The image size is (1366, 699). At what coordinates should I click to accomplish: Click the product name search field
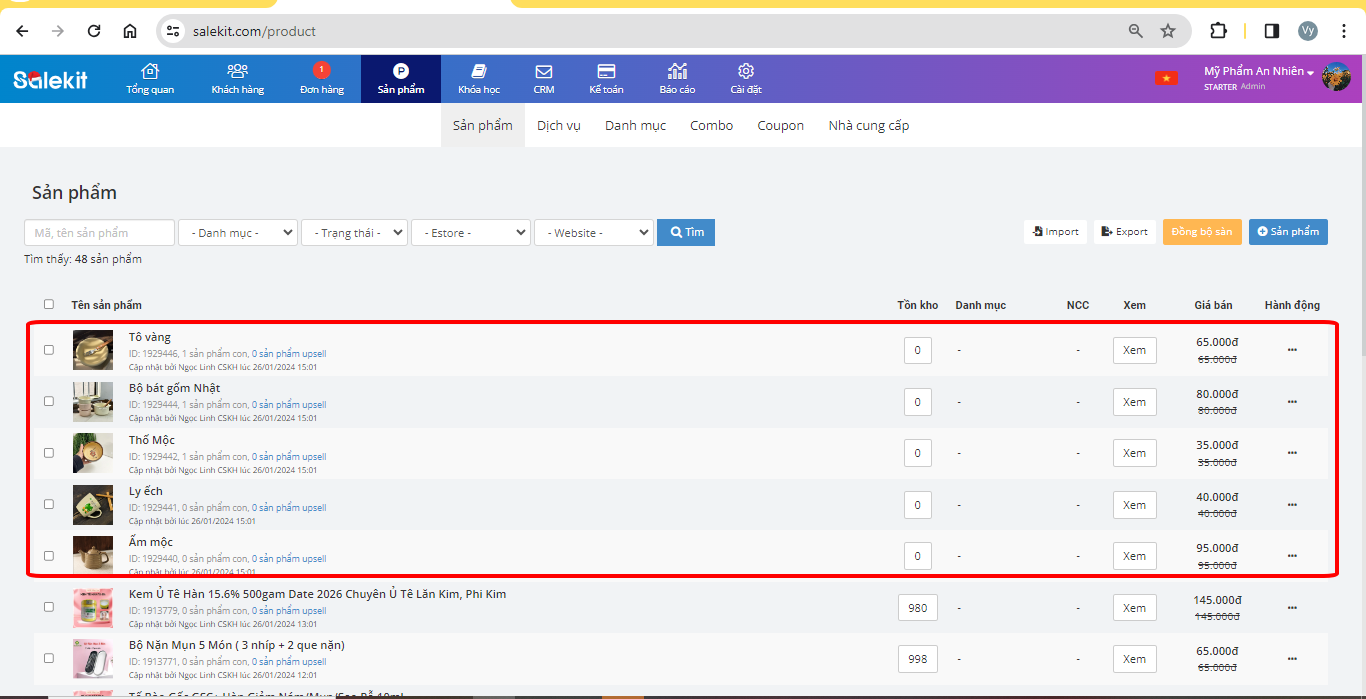coord(99,233)
